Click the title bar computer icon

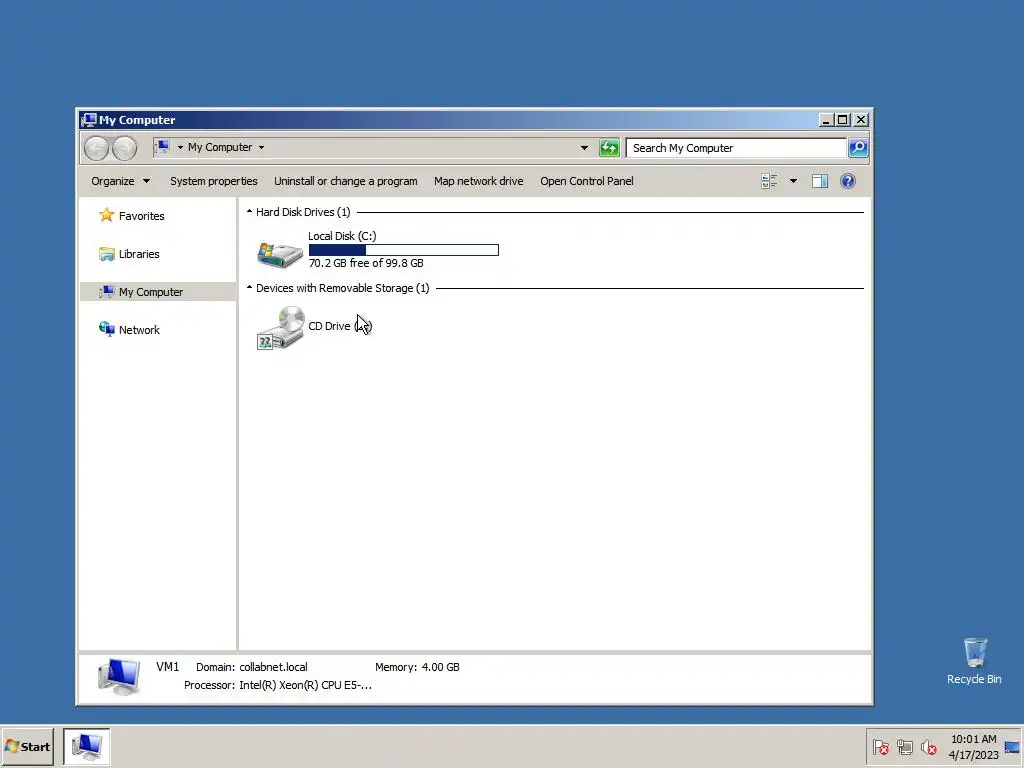(89, 120)
